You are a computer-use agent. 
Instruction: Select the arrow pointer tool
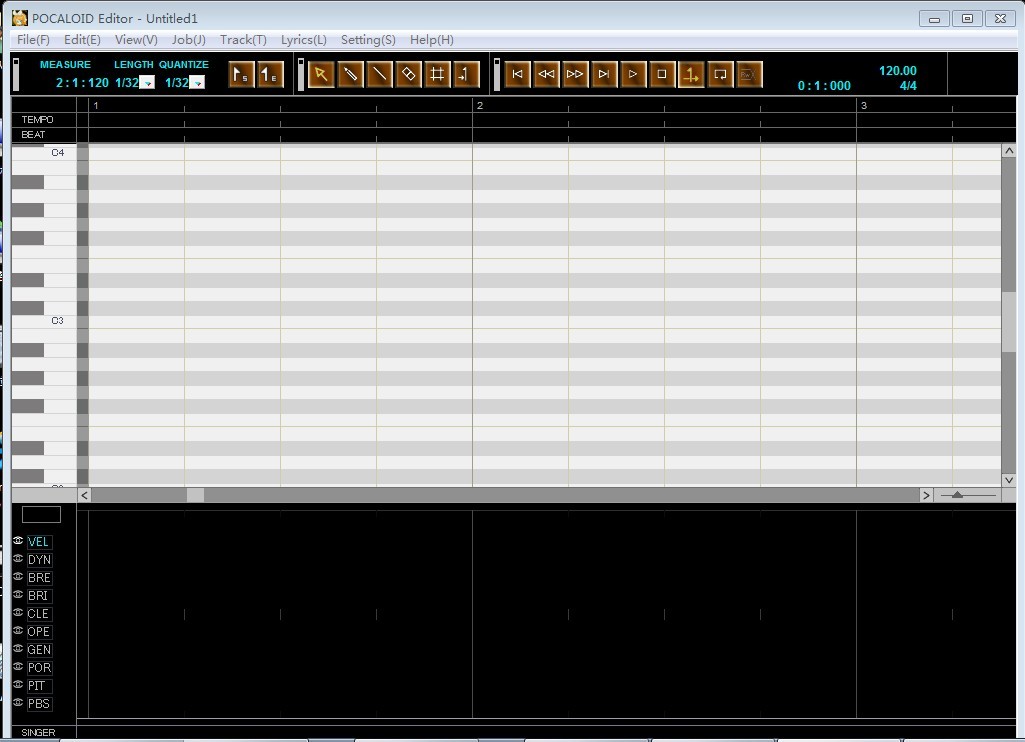[x=321, y=75]
